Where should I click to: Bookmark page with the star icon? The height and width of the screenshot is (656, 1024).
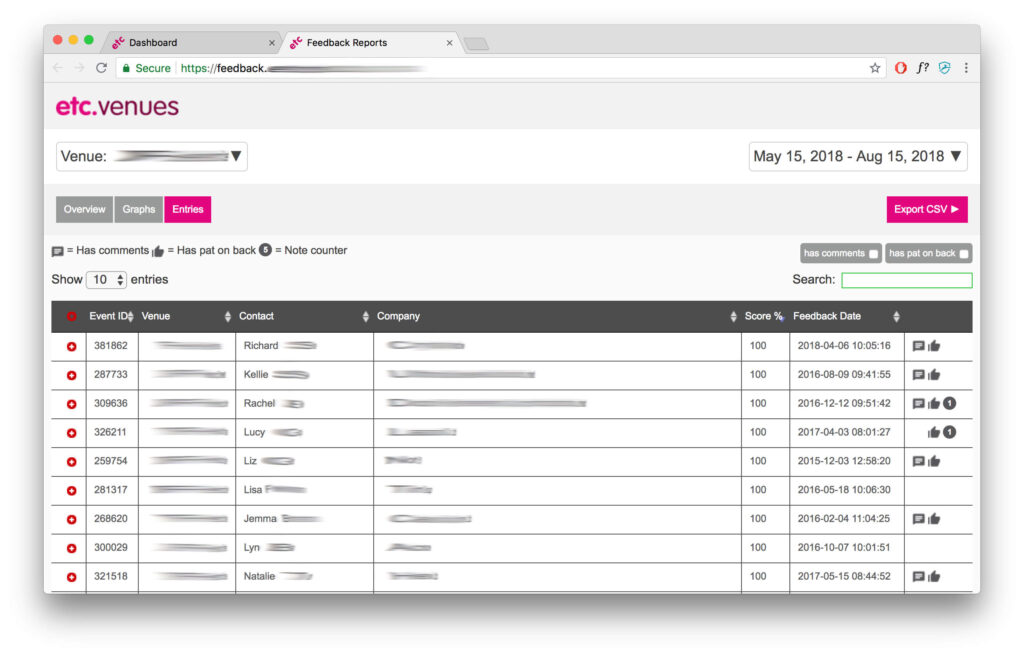[875, 68]
